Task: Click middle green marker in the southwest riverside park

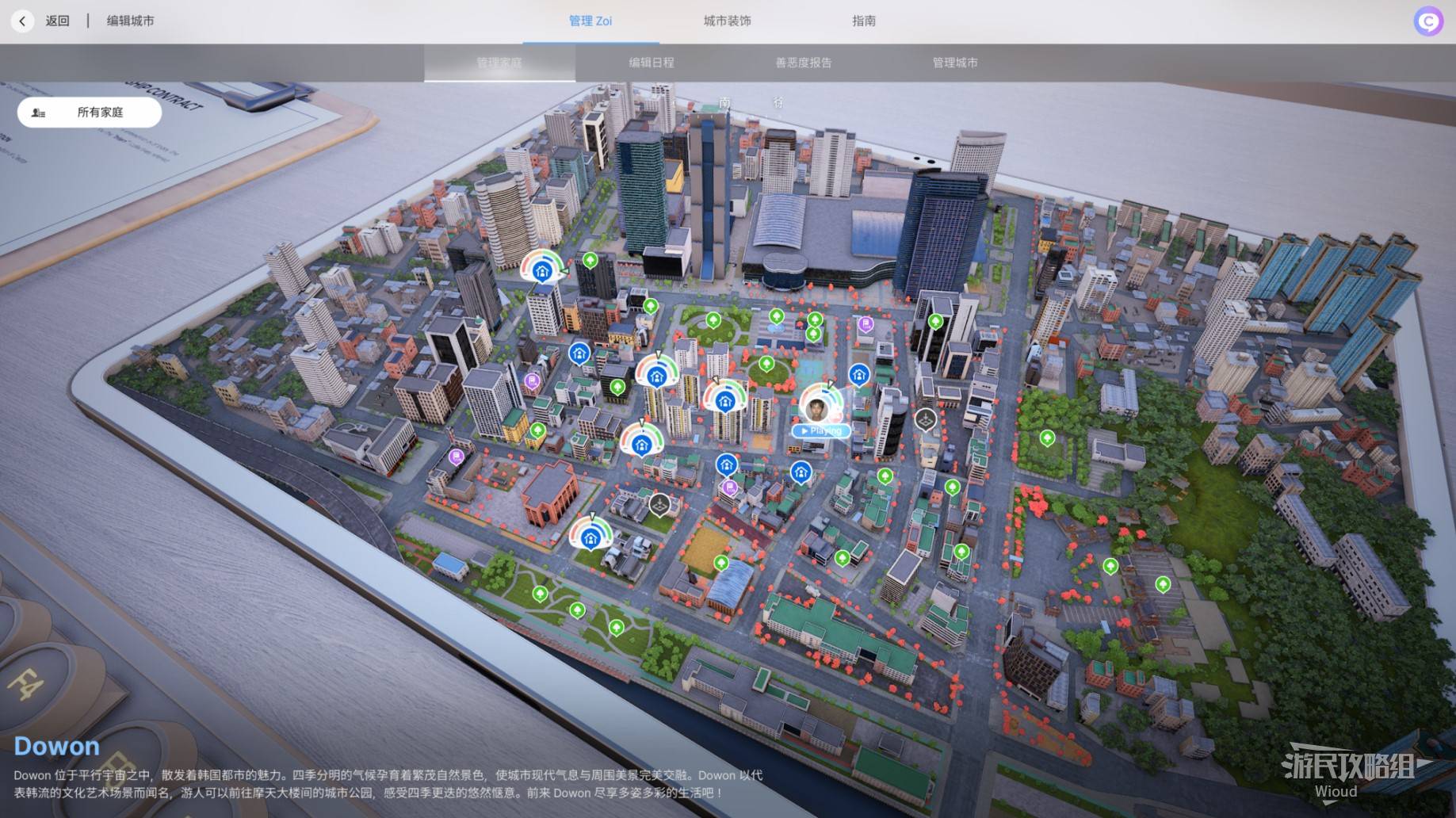Action: [x=577, y=610]
